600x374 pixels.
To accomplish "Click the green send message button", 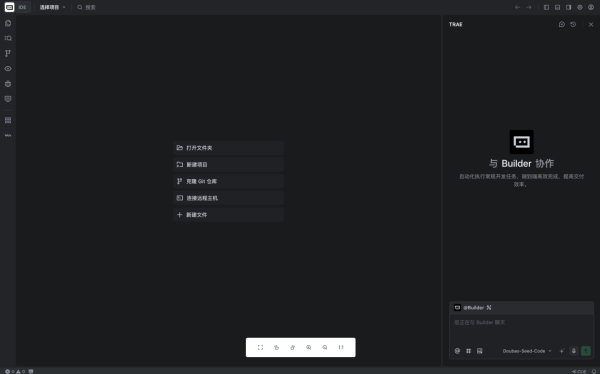I will pyautogui.click(x=586, y=351).
